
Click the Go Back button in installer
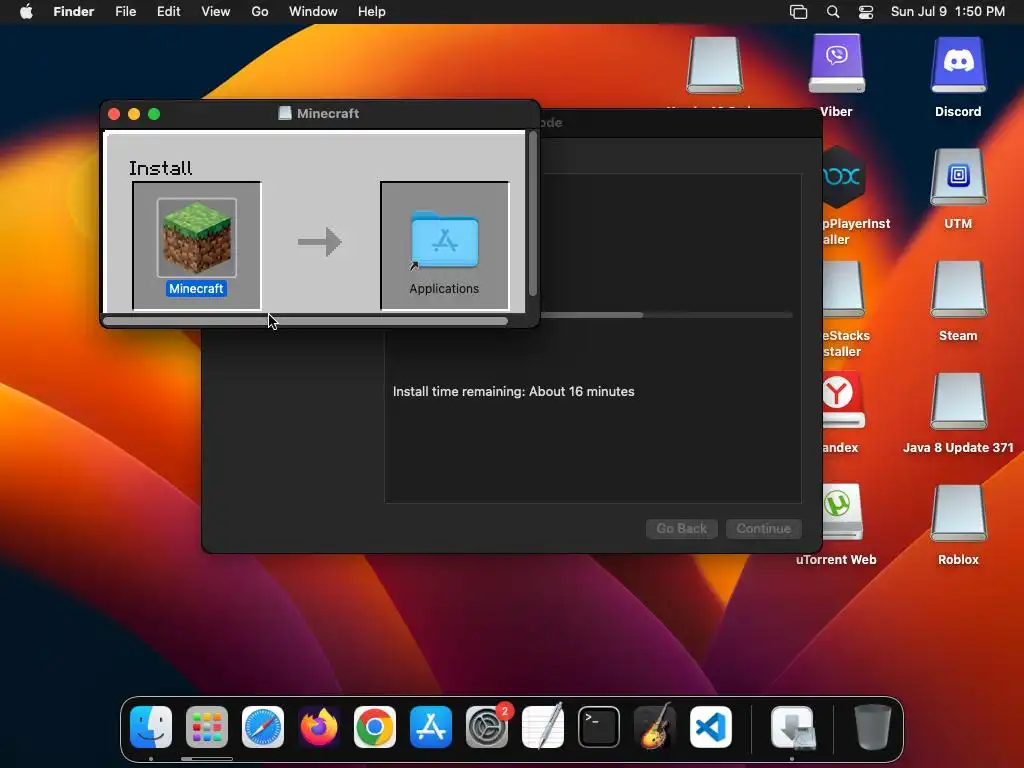[x=682, y=528]
